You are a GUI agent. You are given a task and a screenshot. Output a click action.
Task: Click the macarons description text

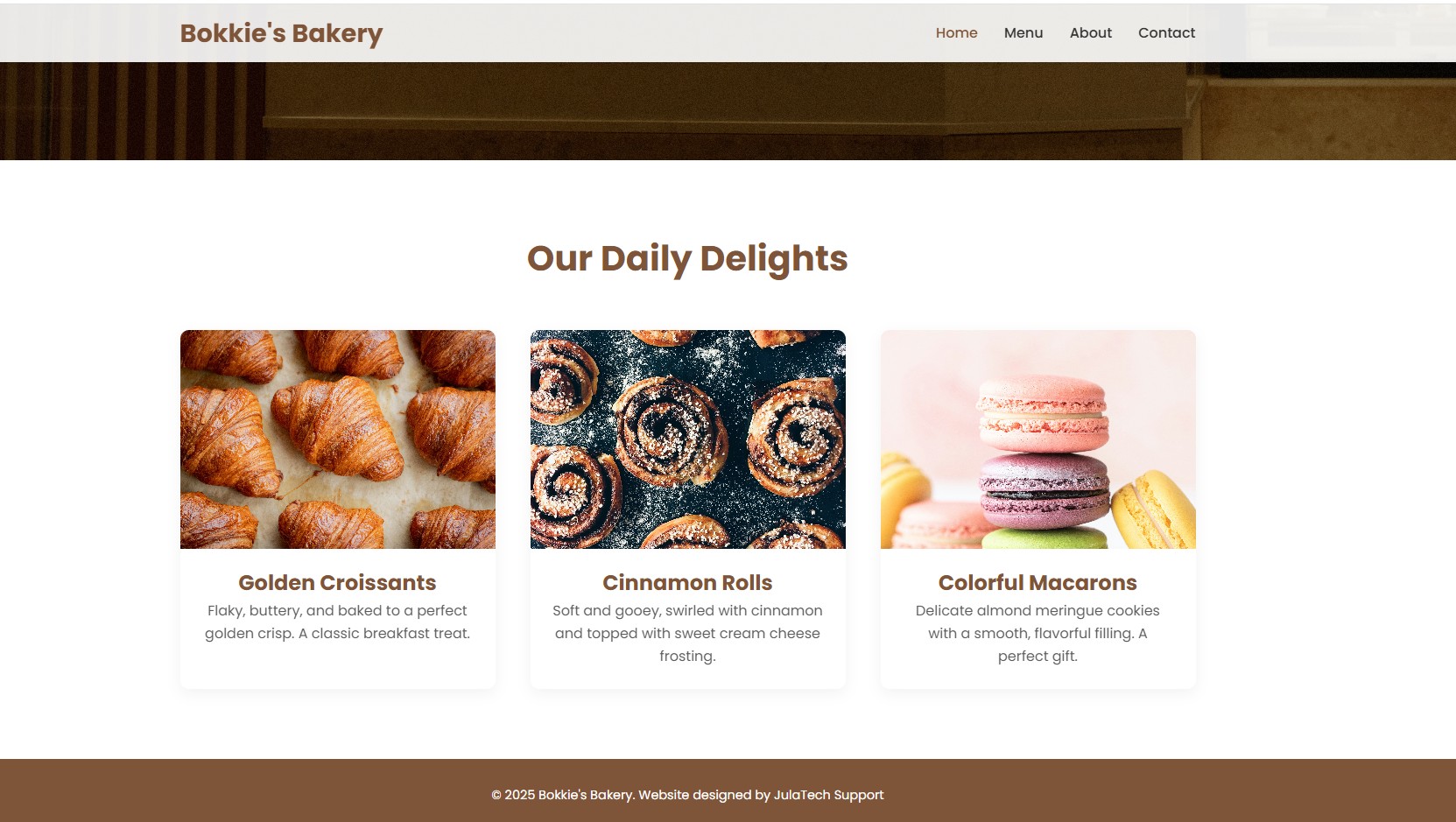point(1037,633)
